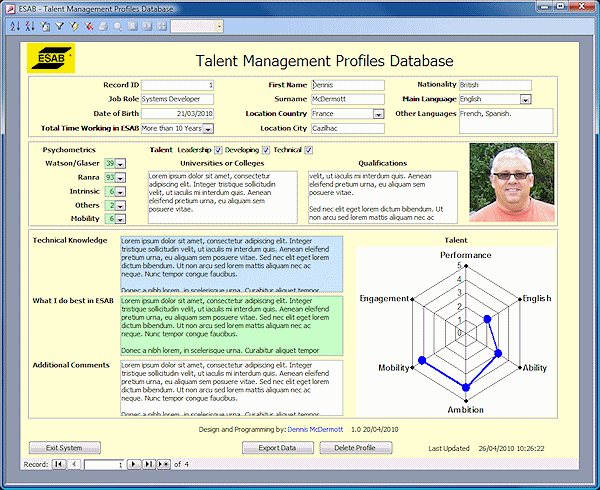Click the What I do best green text area
This screenshot has height=490, width=600.
[232, 326]
